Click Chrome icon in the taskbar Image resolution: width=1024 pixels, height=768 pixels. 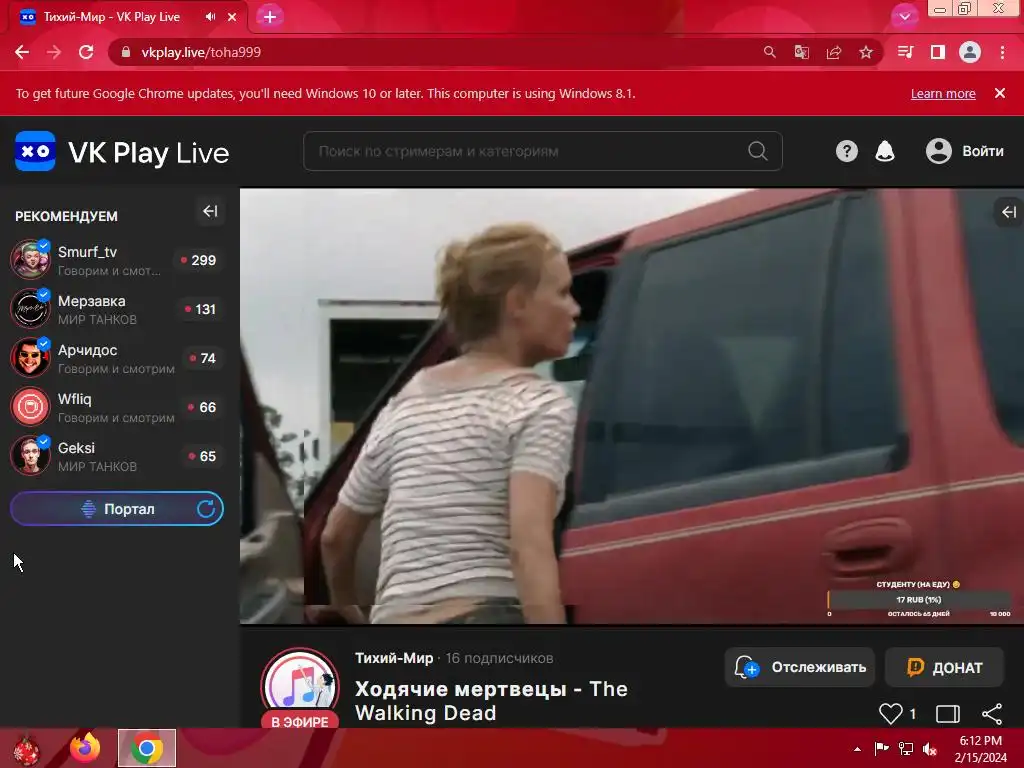coord(147,748)
